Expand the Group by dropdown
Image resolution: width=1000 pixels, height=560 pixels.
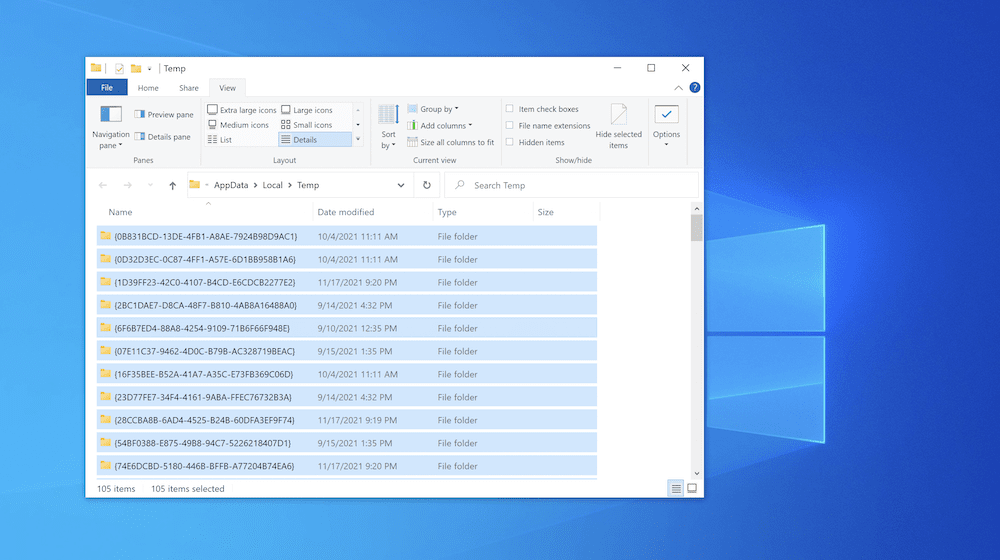pos(438,109)
